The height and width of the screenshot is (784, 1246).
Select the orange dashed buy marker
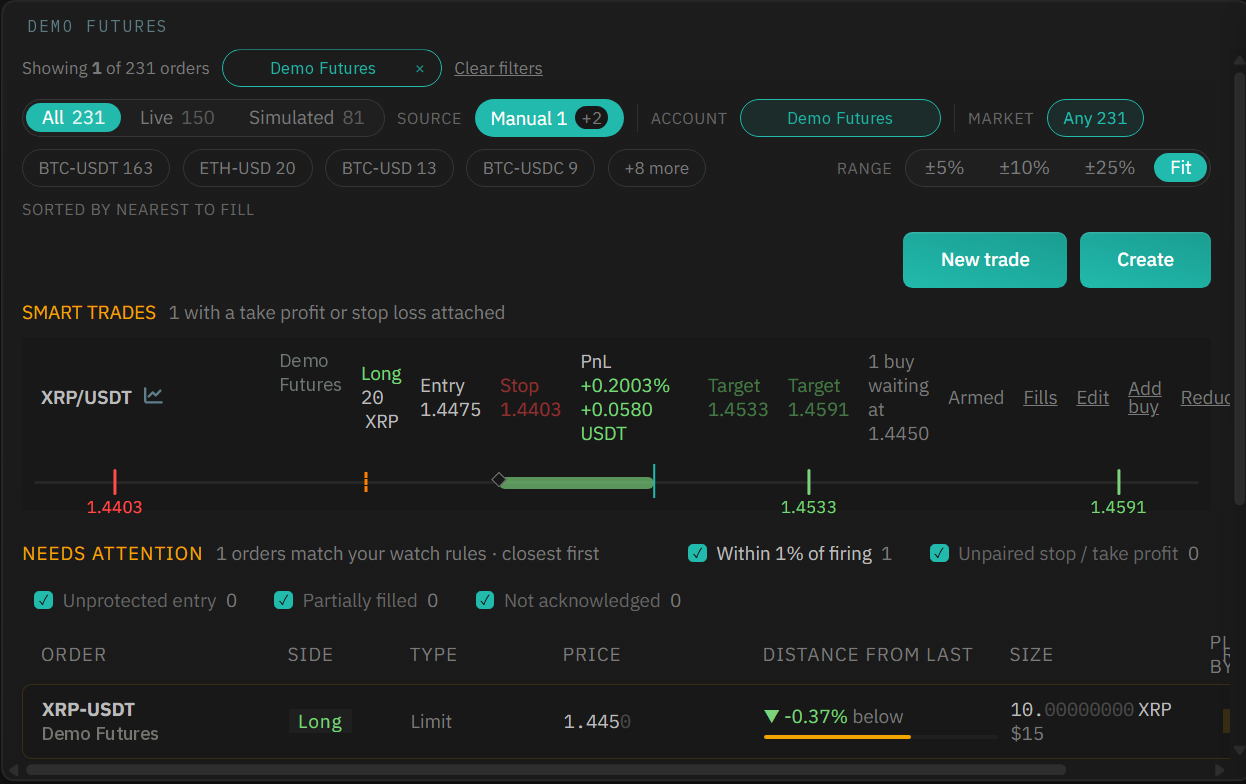coord(366,482)
